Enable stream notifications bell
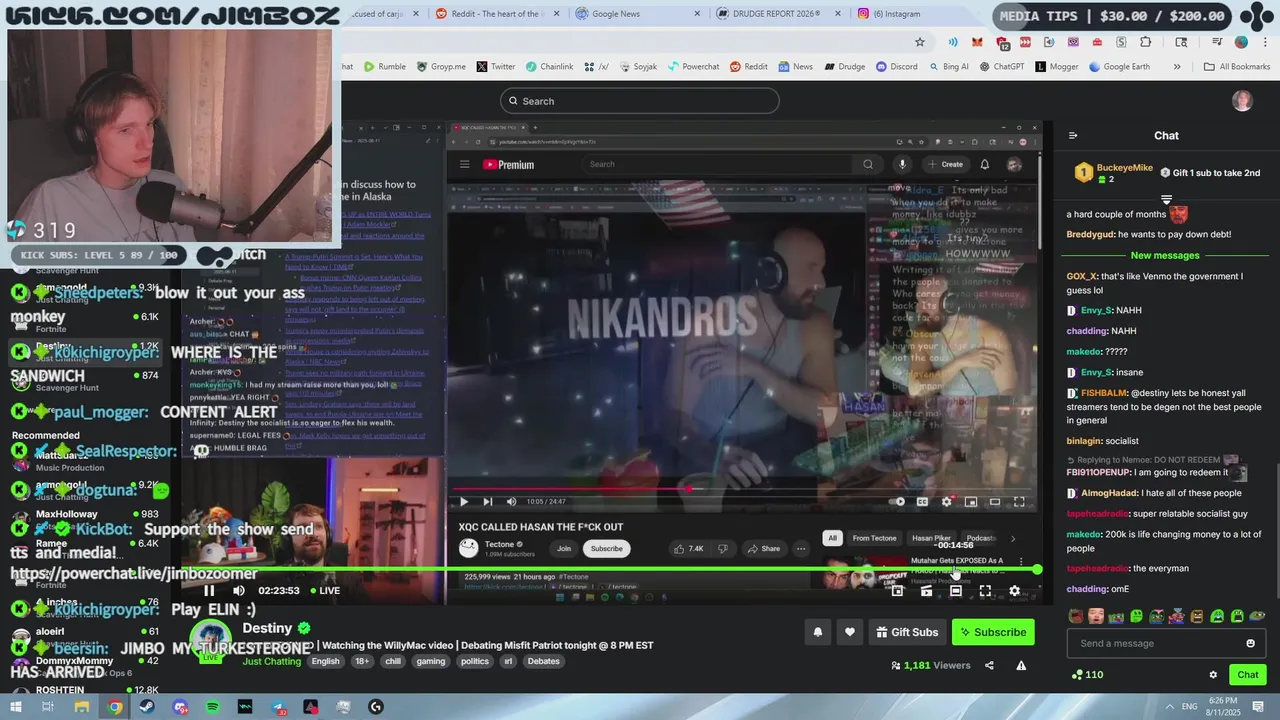The height and width of the screenshot is (720, 1280). (818, 632)
